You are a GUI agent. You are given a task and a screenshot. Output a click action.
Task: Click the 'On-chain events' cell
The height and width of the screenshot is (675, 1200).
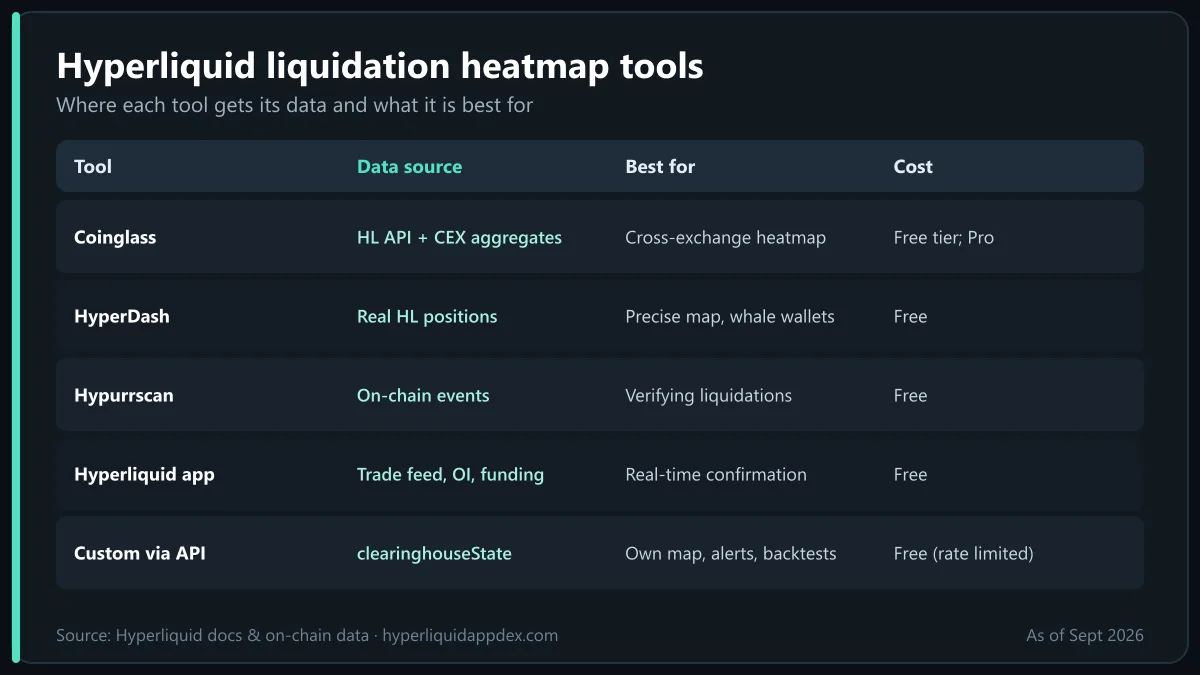423,396
